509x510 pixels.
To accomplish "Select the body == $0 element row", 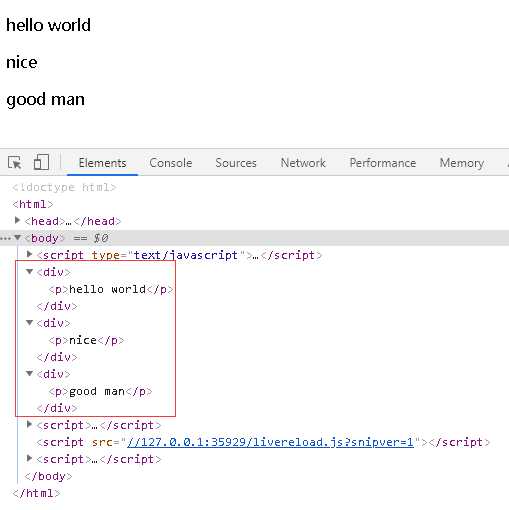I will pos(254,238).
